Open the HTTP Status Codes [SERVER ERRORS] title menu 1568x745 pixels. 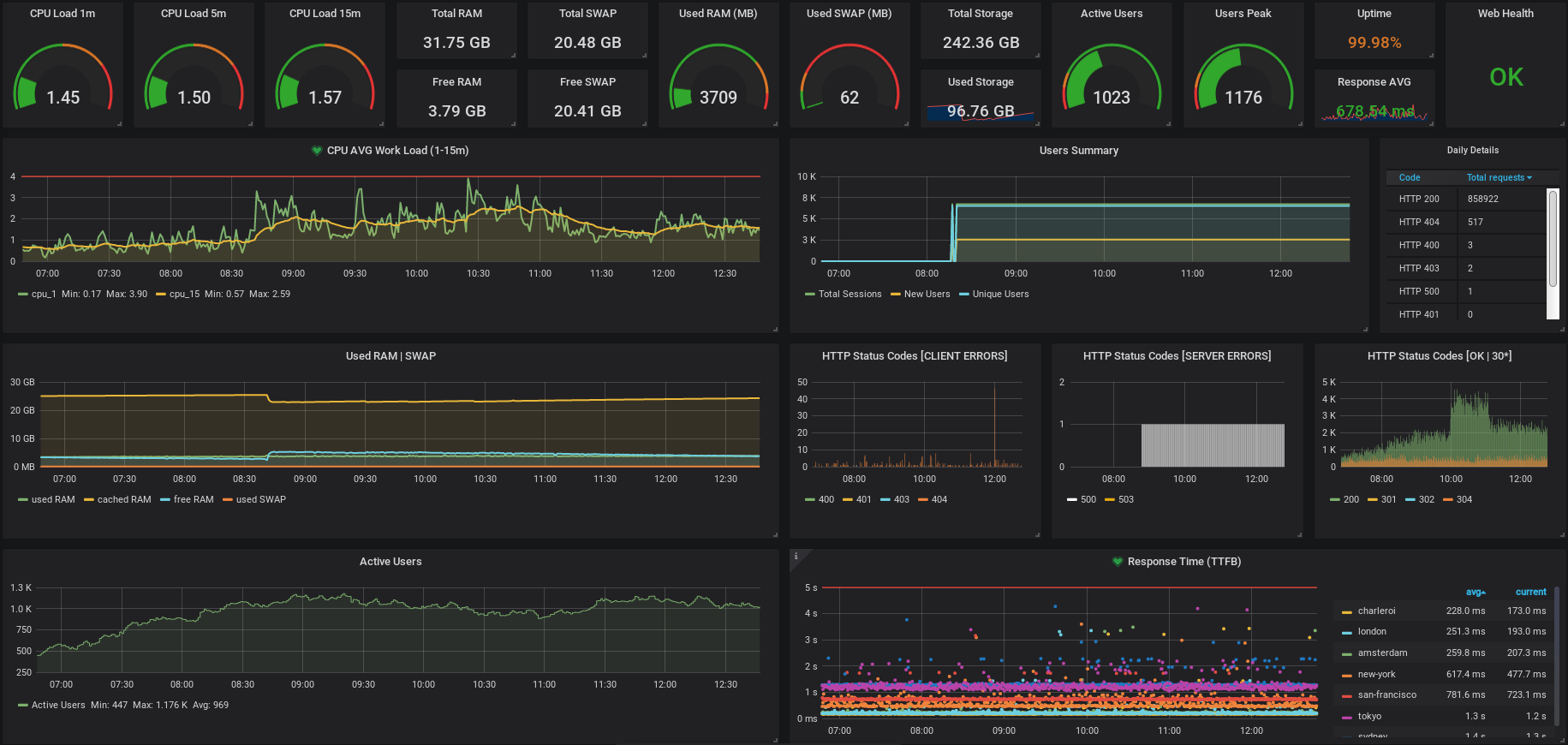(1177, 356)
